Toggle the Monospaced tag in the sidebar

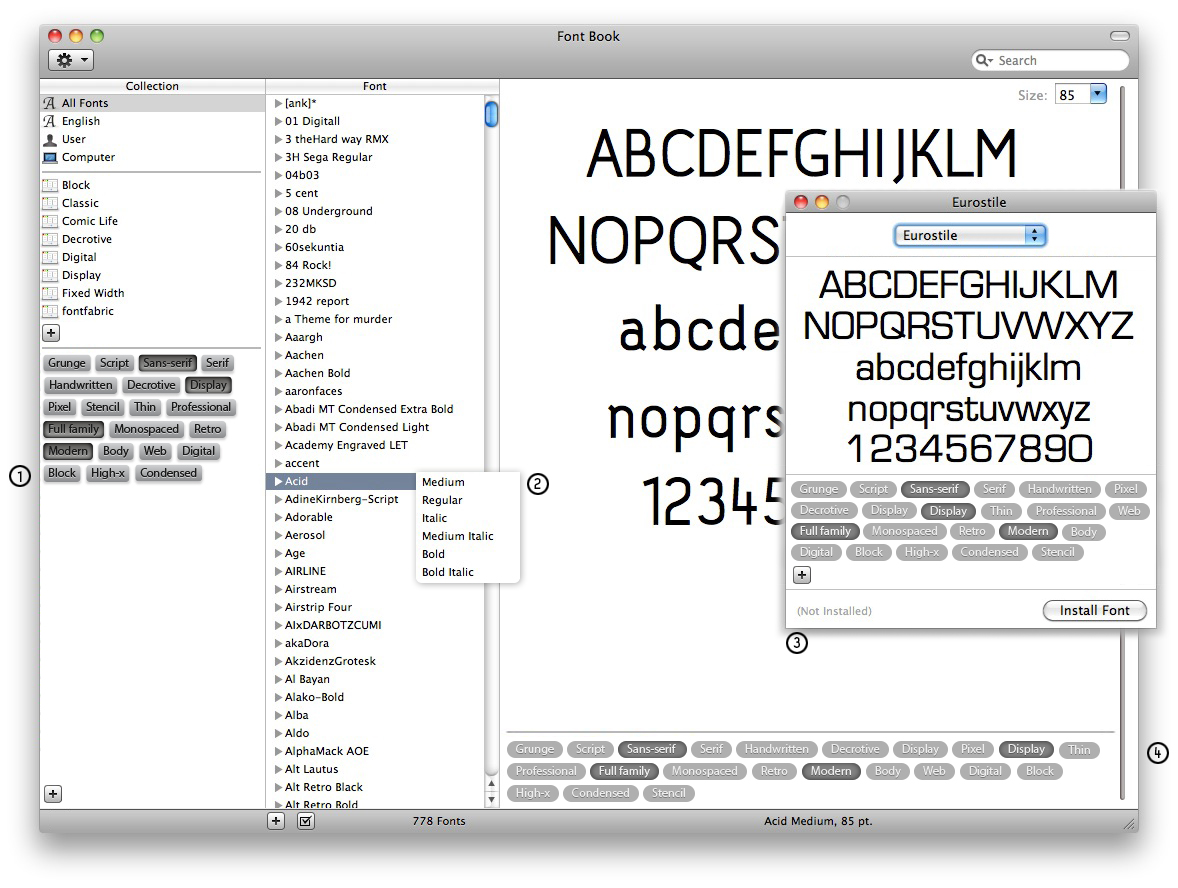[x=146, y=429]
